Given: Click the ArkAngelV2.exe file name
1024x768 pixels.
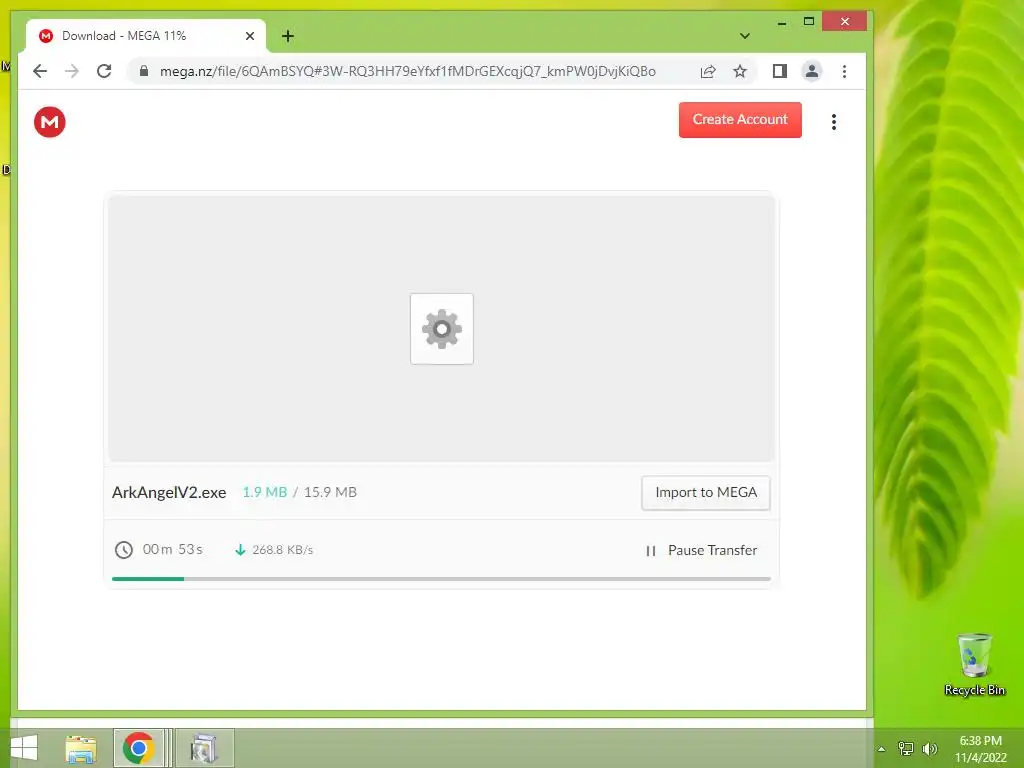Looking at the screenshot, I should [169, 492].
